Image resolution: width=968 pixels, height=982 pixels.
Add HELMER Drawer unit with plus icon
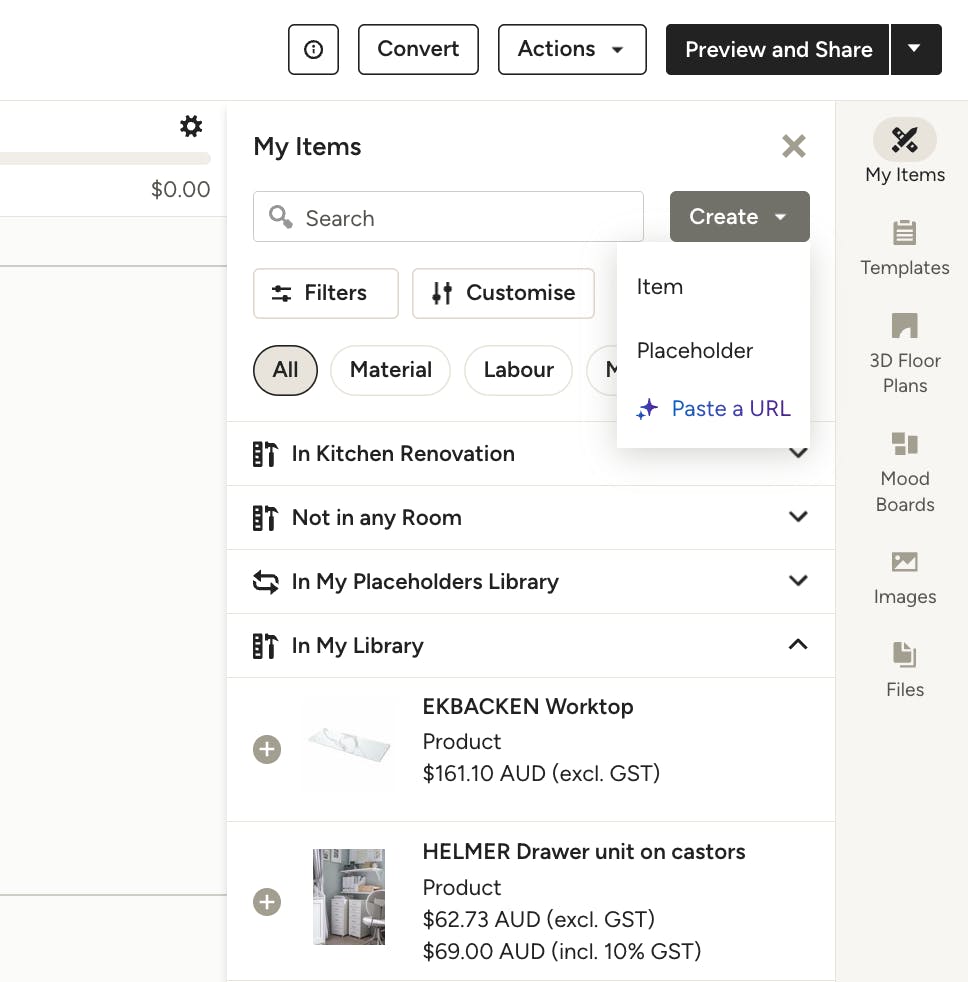(x=267, y=902)
